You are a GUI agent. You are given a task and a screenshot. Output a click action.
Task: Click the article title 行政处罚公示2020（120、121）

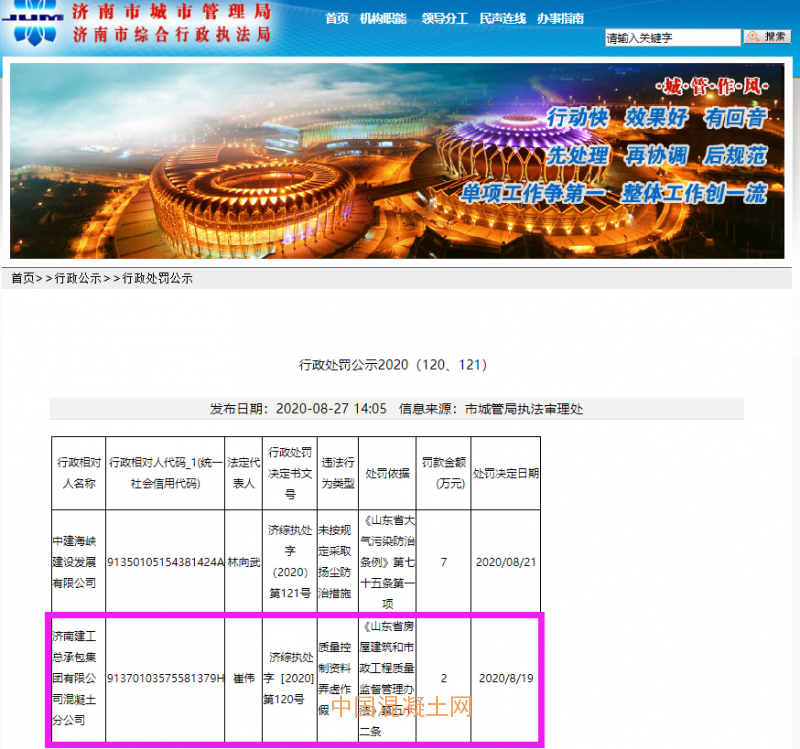tap(393, 365)
